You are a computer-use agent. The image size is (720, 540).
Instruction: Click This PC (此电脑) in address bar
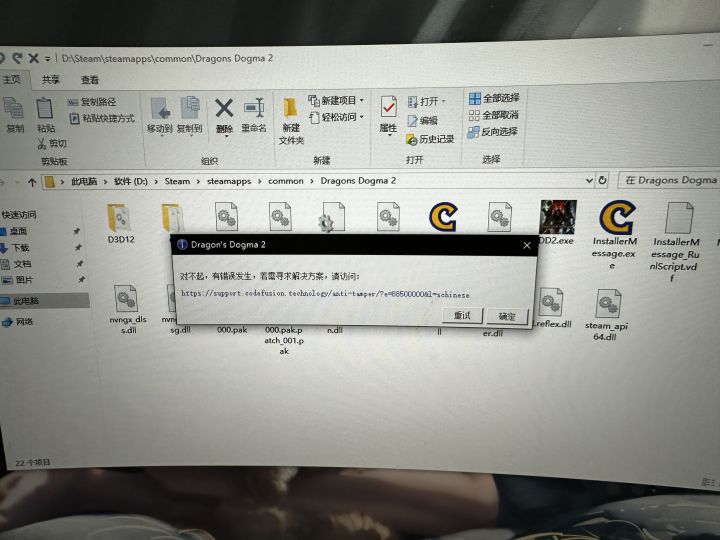84,181
